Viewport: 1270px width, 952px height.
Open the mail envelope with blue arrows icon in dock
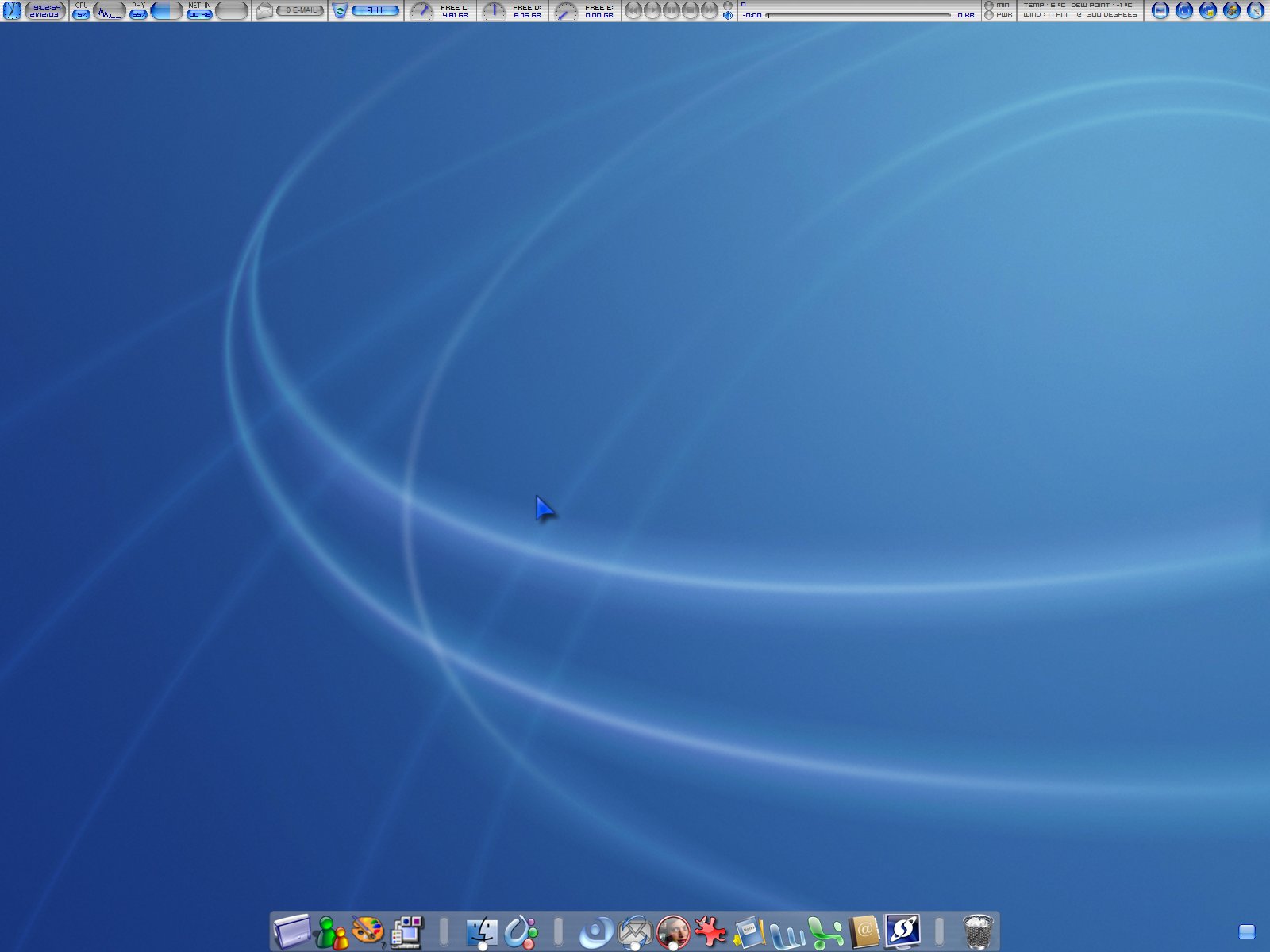(x=635, y=932)
